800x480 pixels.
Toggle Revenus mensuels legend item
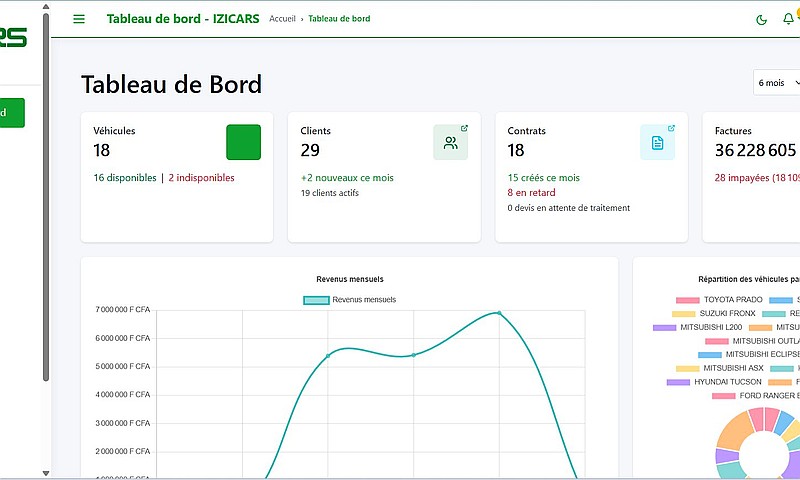pyautogui.click(x=350, y=299)
